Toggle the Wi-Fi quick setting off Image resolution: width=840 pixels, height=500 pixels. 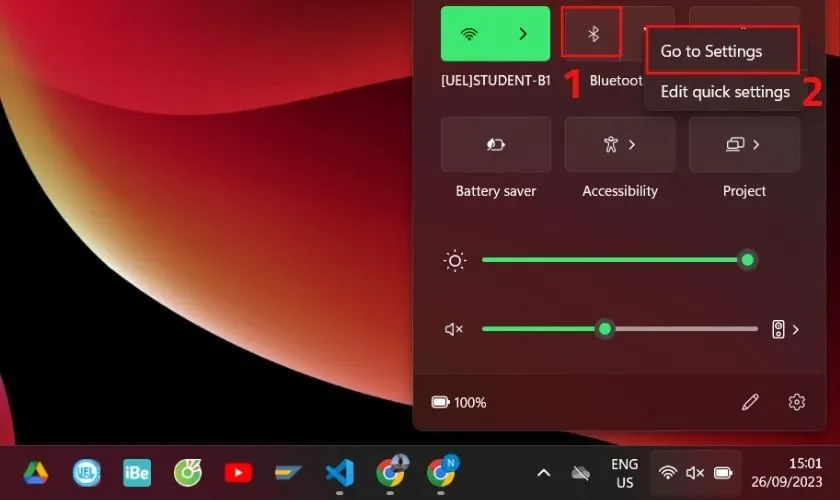(x=468, y=34)
